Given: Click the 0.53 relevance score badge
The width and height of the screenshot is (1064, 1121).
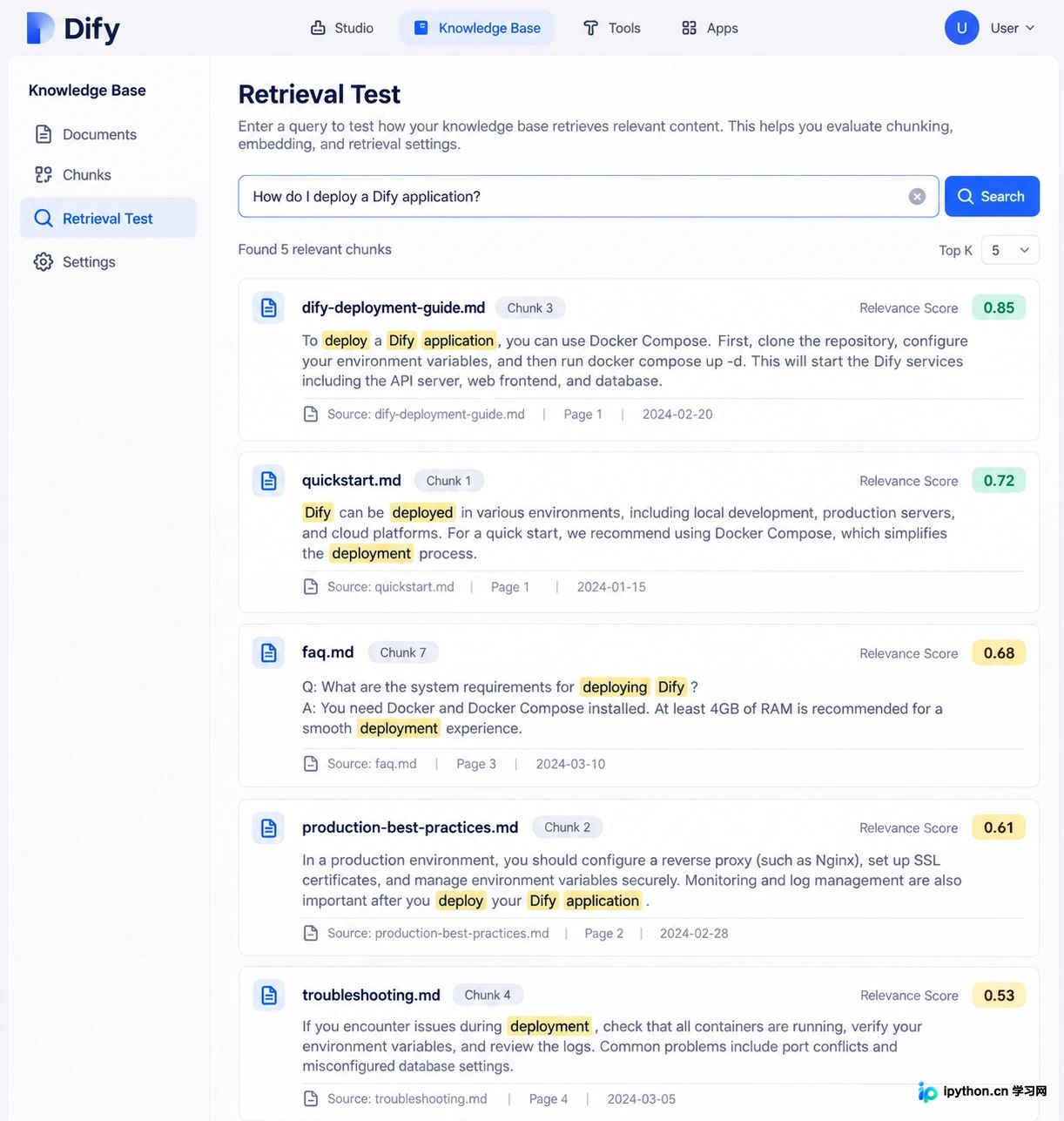Looking at the screenshot, I should tap(999, 995).
